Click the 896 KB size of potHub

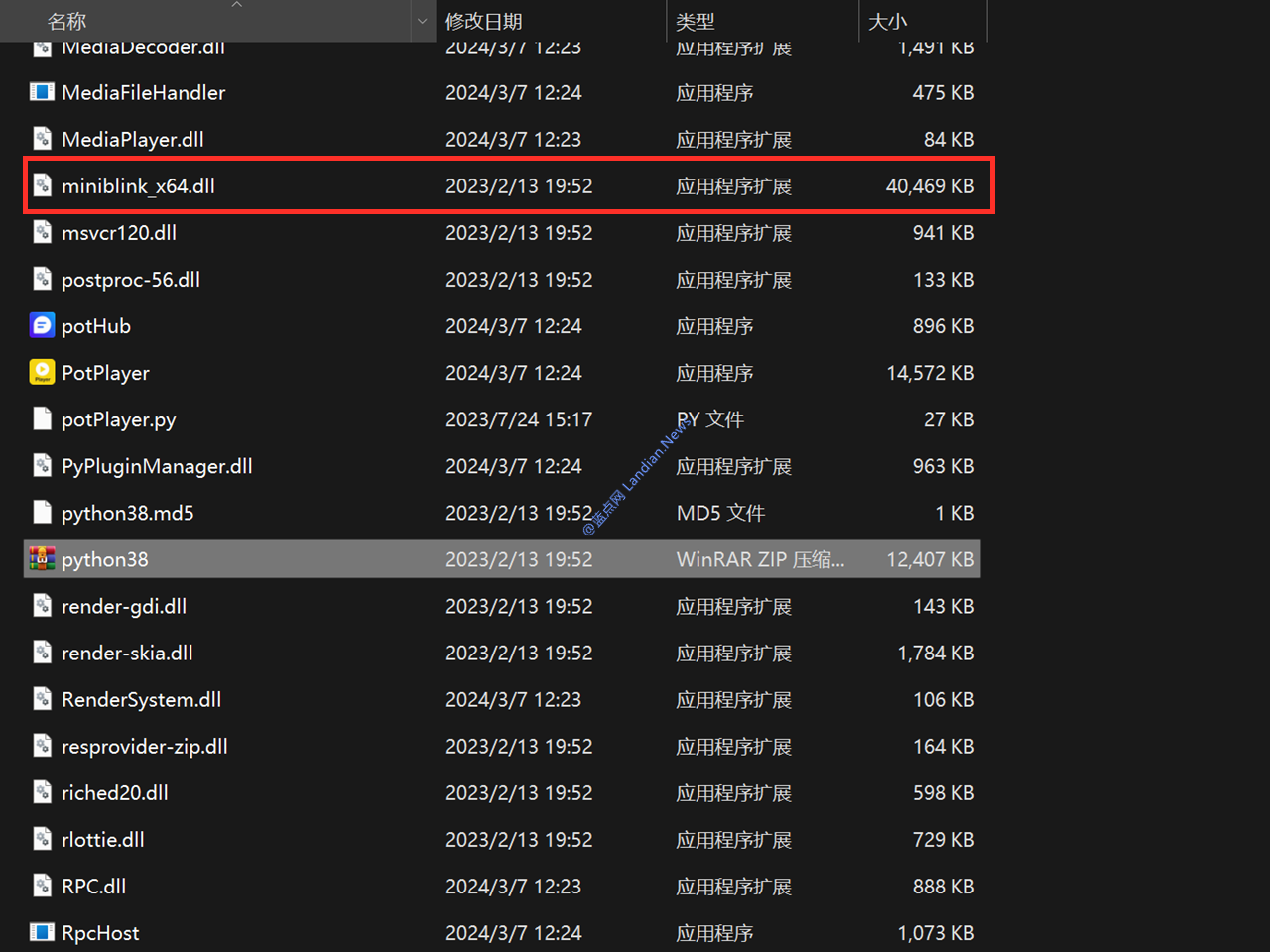click(944, 326)
